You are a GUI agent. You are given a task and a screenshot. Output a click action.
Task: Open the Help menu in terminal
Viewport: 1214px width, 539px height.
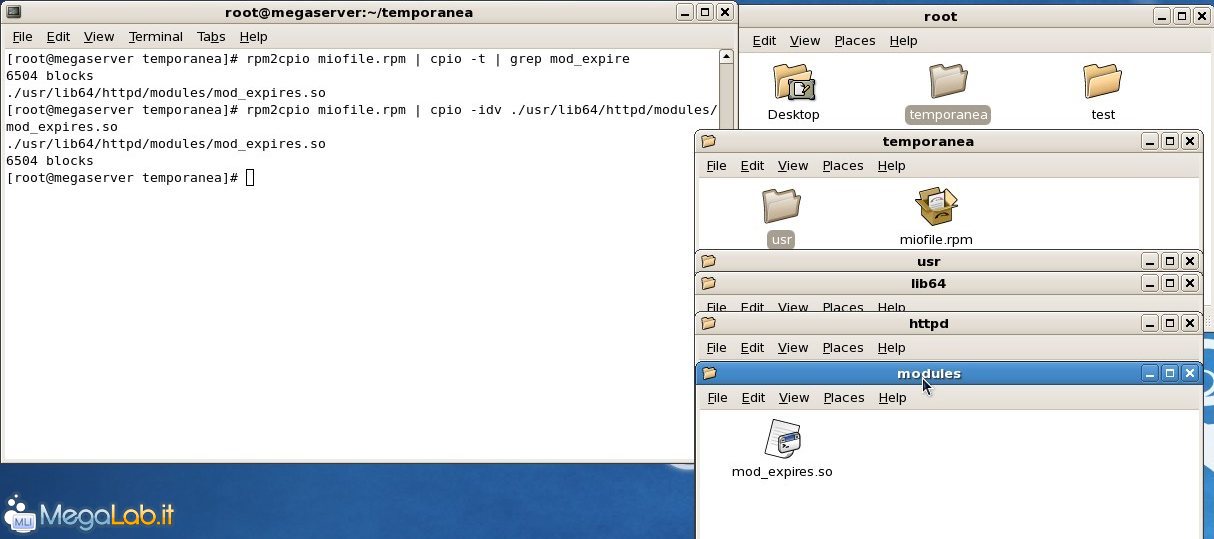tap(254, 37)
